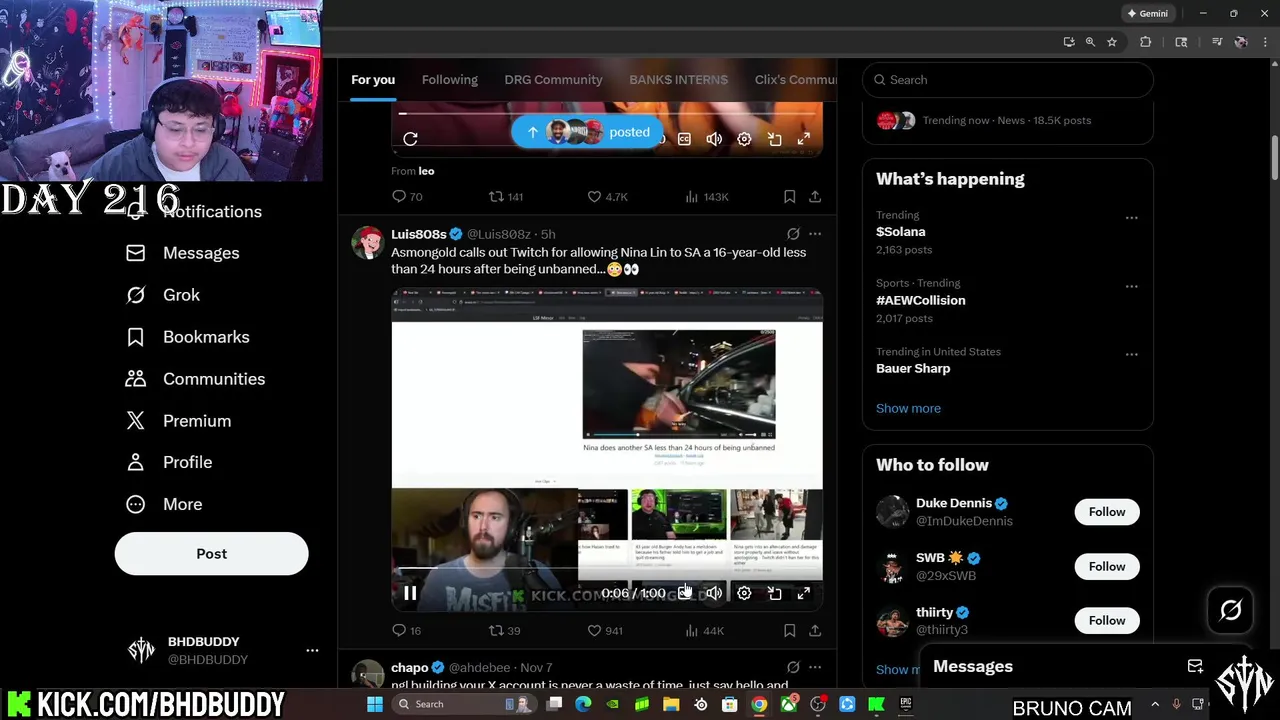Screen dimensions: 1280x720
Task: Ask Grok about the chapo post
Action: coord(793,668)
